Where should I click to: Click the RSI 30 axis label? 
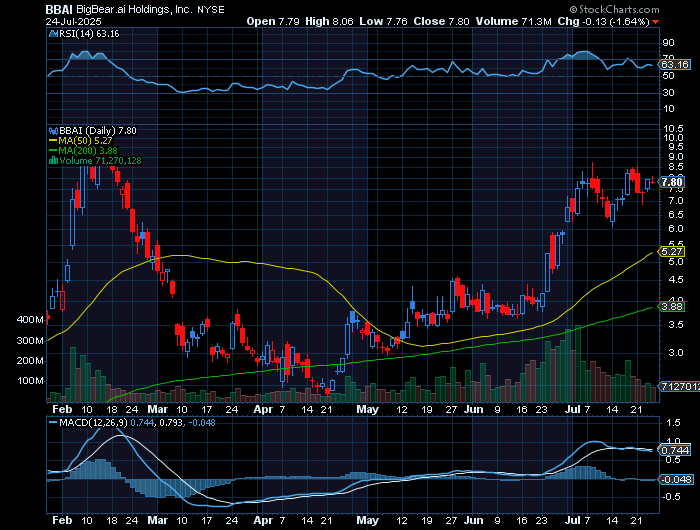668,92
